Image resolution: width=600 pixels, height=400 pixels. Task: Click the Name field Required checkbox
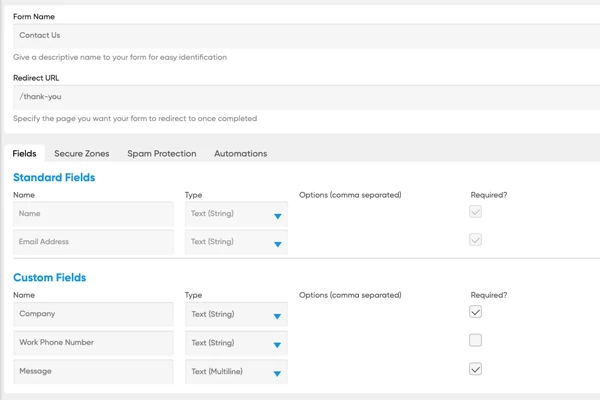click(475, 212)
